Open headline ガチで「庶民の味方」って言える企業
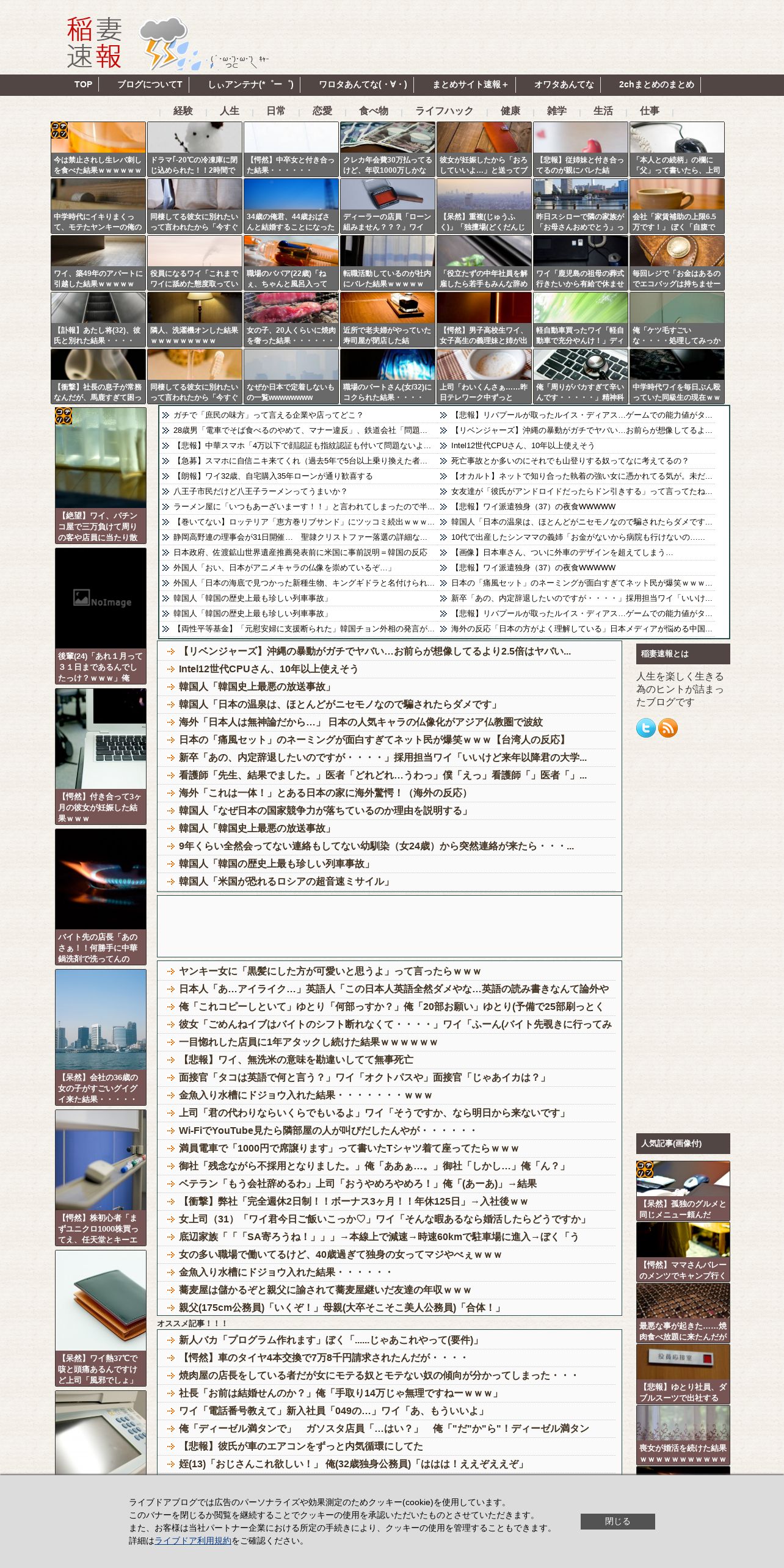The width and height of the screenshot is (784, 1568). pos(268,415)
